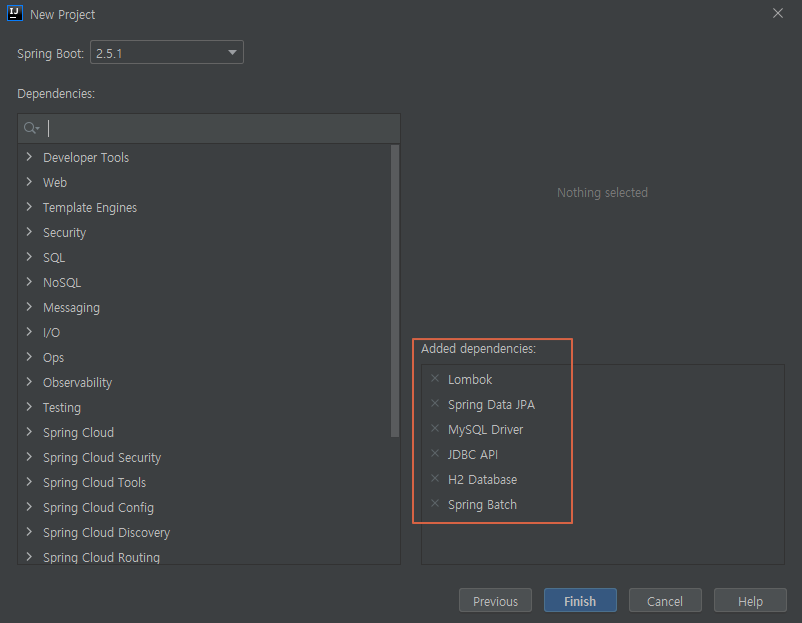Select the Template Engines row
The image size is (802, 623).
[x=204, y=208]
